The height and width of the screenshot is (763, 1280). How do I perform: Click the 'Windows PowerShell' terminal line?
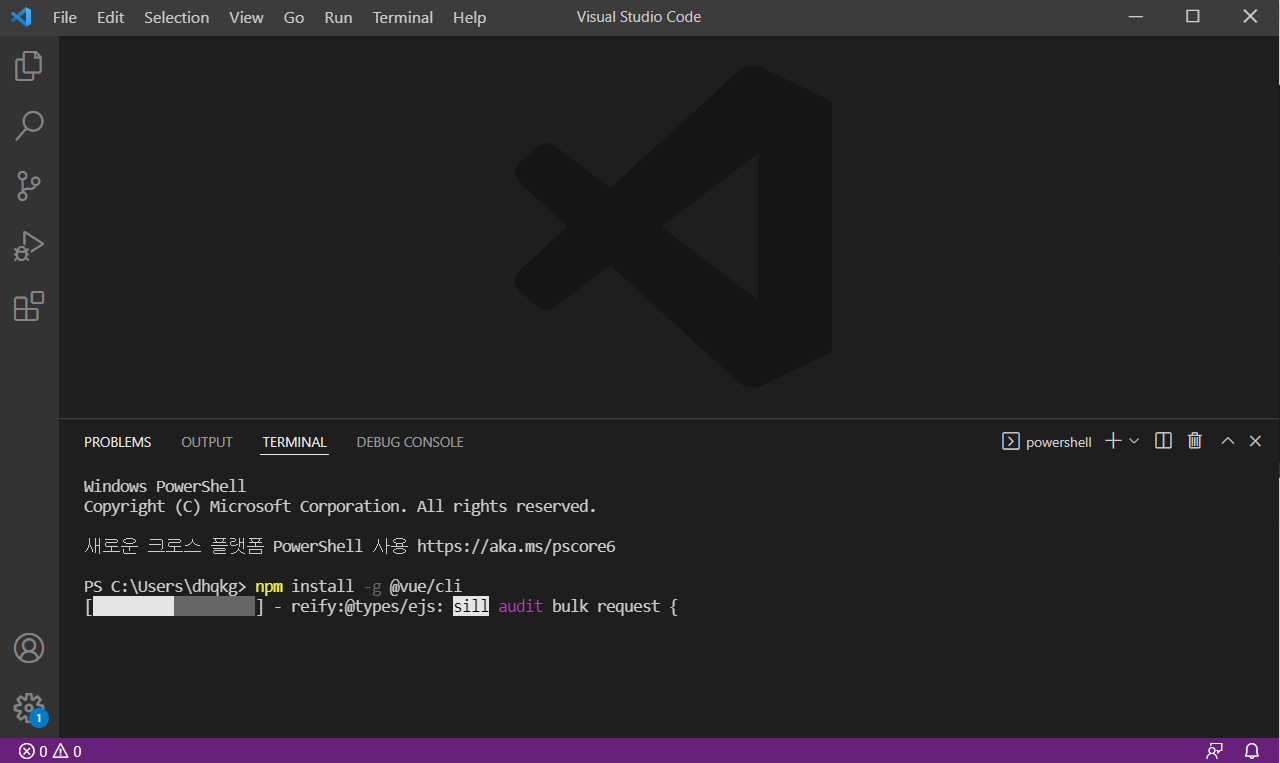point(165,487)
